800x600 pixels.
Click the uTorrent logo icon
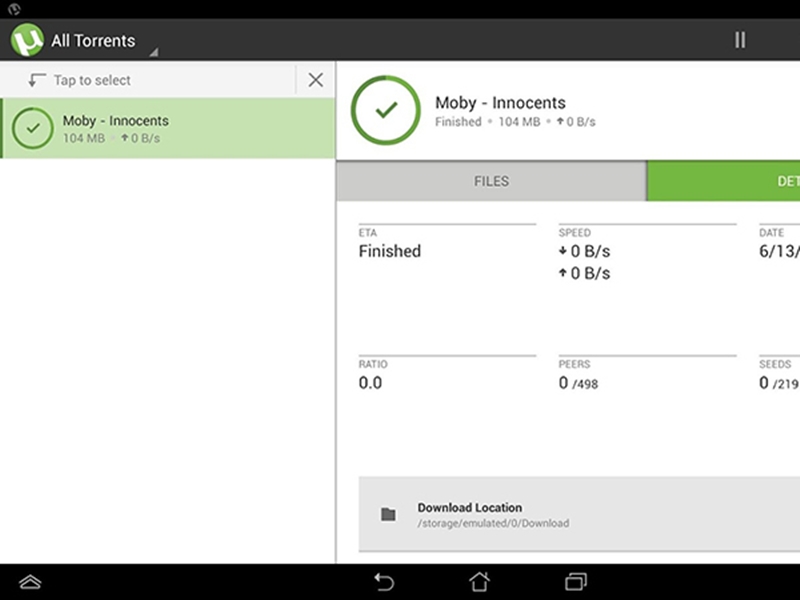pyautogui.click(x=27, y=41)
